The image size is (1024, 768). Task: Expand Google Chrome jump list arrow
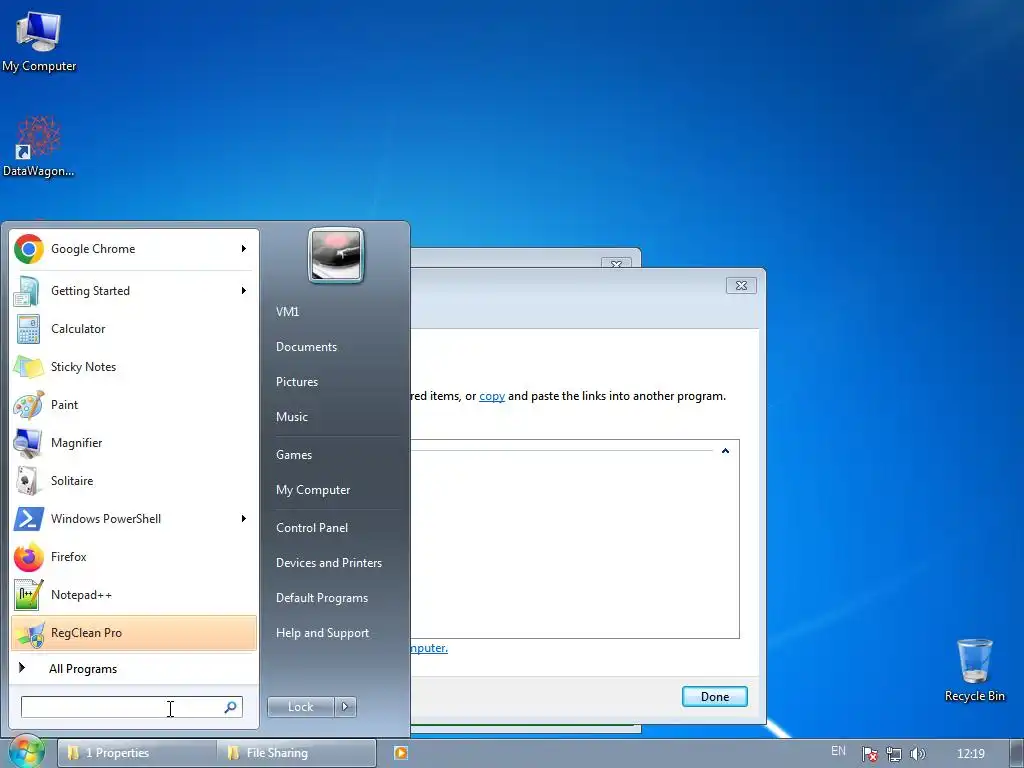click(244, 249)
